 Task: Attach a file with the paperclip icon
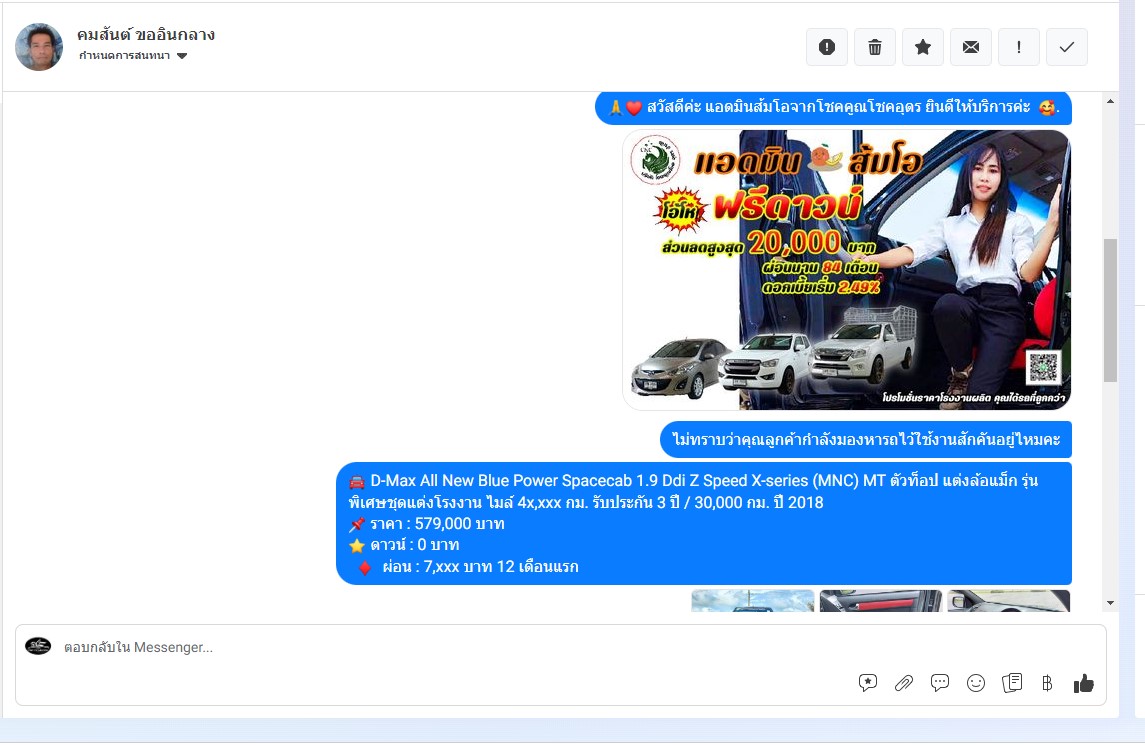point(904,683)
